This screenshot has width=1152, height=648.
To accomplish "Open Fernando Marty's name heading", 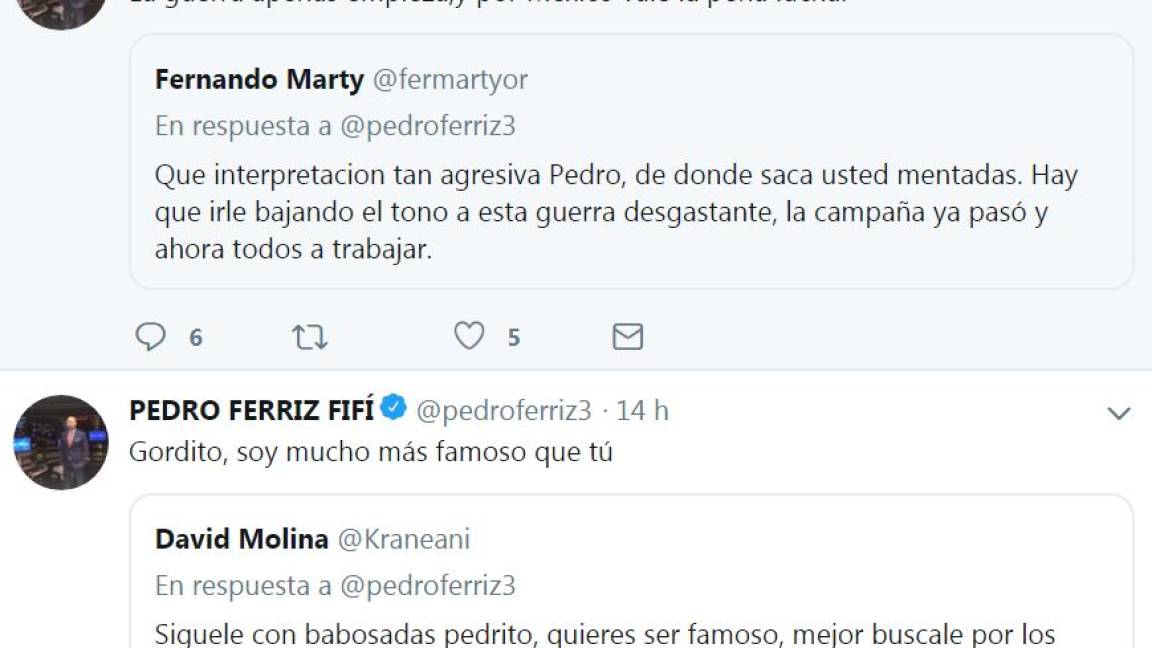I will tap(261, 81).
